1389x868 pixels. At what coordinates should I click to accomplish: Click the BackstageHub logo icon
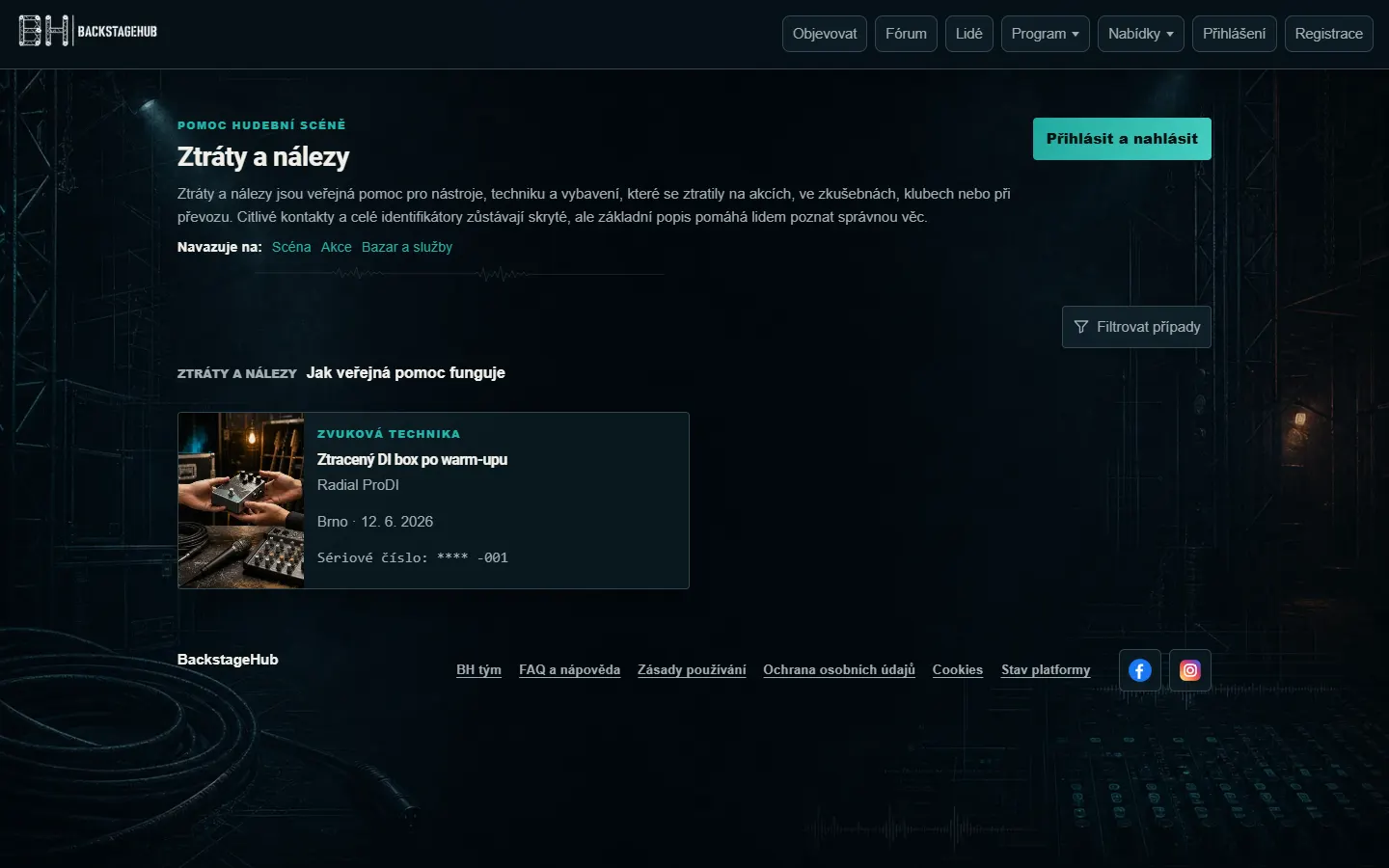click(x=44, y=31)
